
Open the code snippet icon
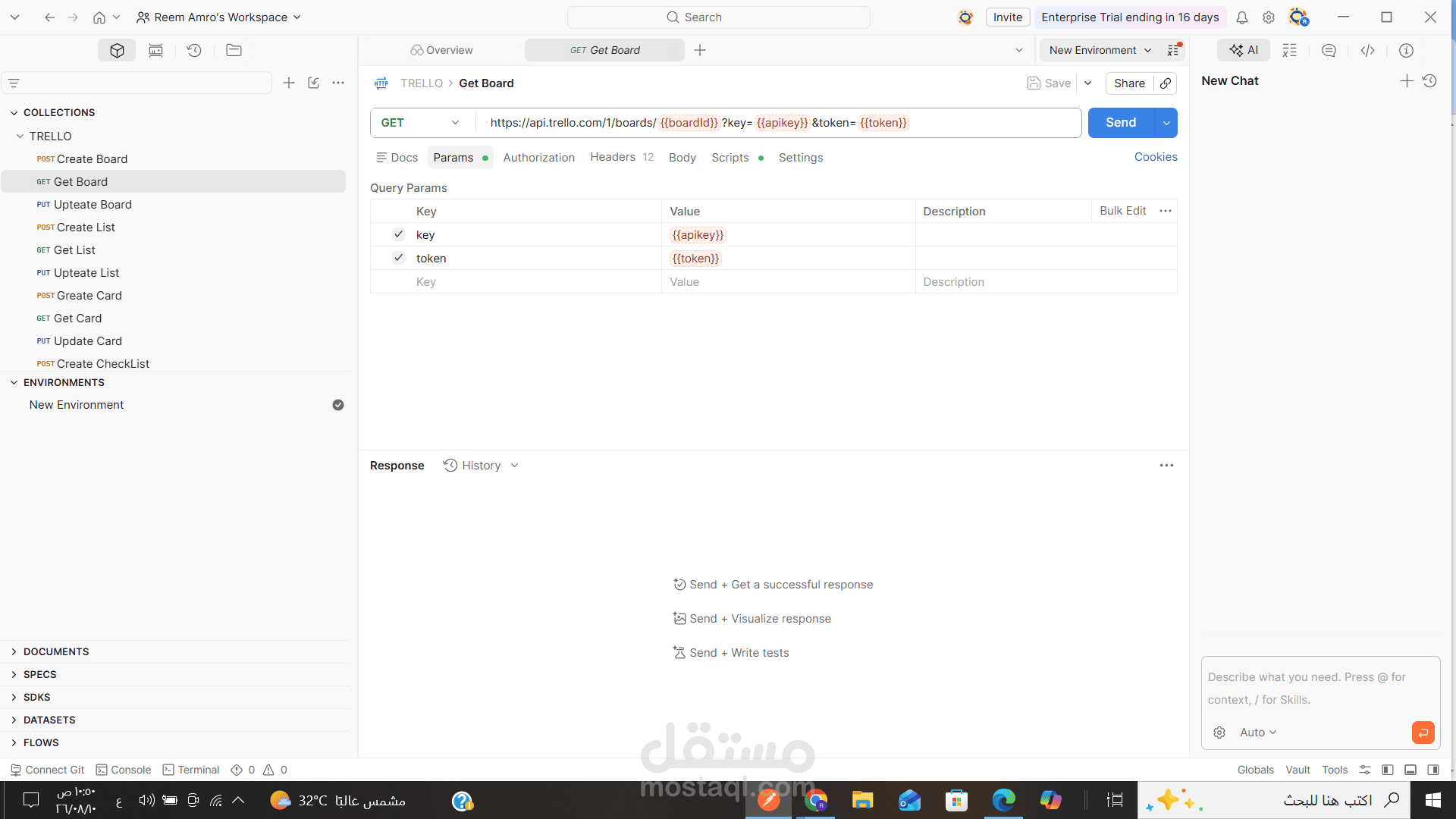coord(1367,50)
